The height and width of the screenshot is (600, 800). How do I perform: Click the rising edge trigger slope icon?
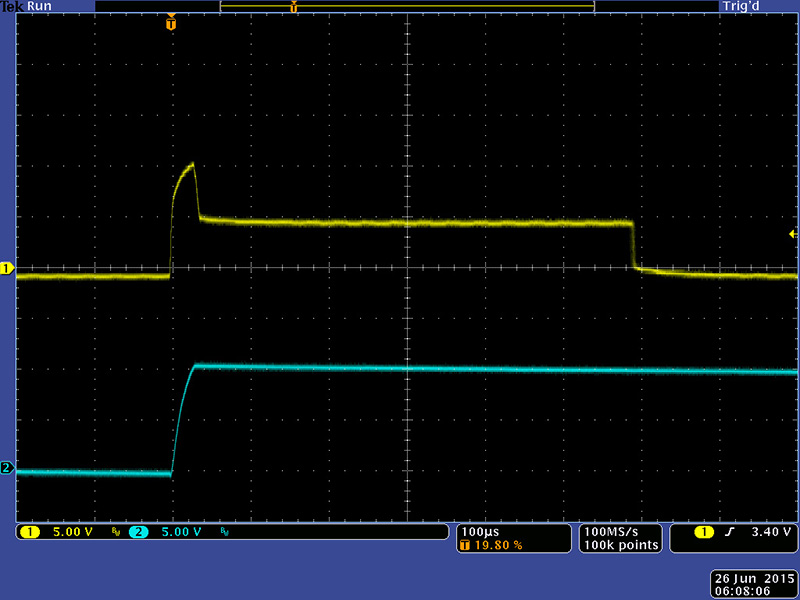(x=729, y=532)
